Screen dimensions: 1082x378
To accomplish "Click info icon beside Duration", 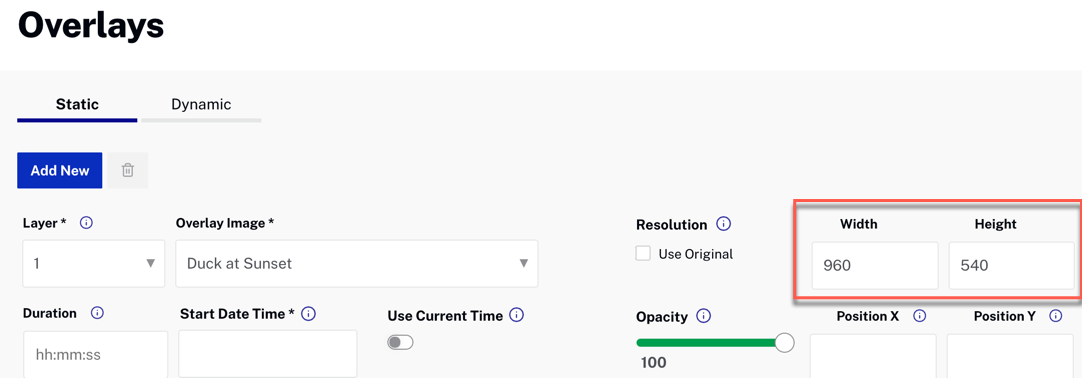I will point(97,313).
